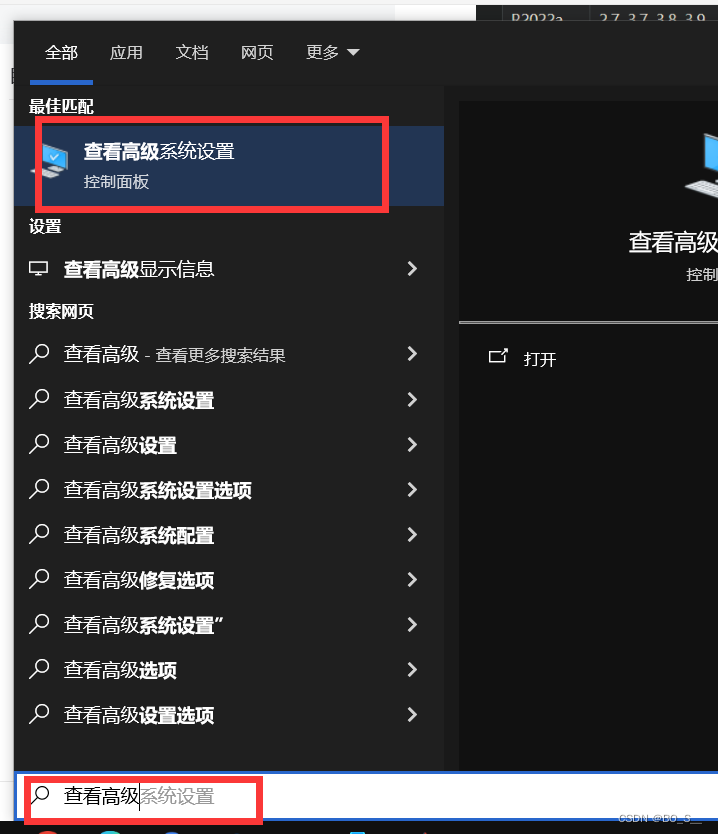Expand the chevron next to 查看高级选项
The height and width of the screenshot is (834, 718).
pyautogui.click(x=412, y=670)
